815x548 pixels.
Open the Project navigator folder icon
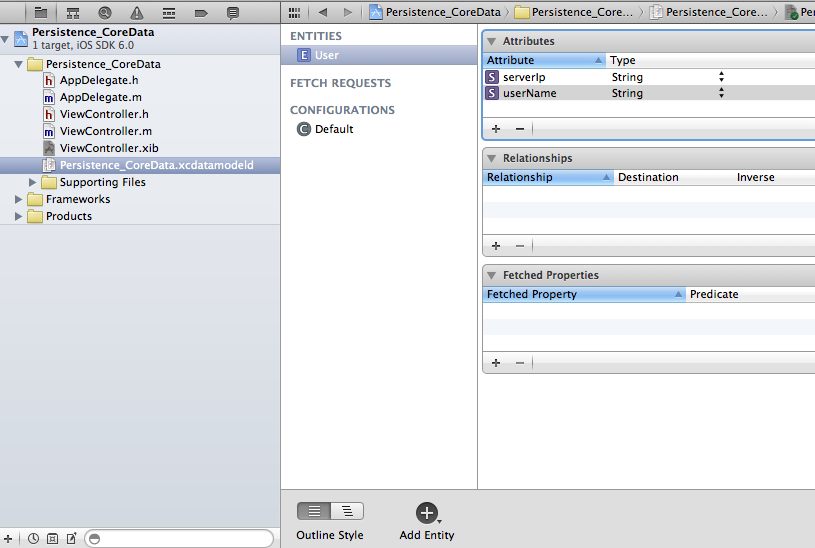click(41, 12)
